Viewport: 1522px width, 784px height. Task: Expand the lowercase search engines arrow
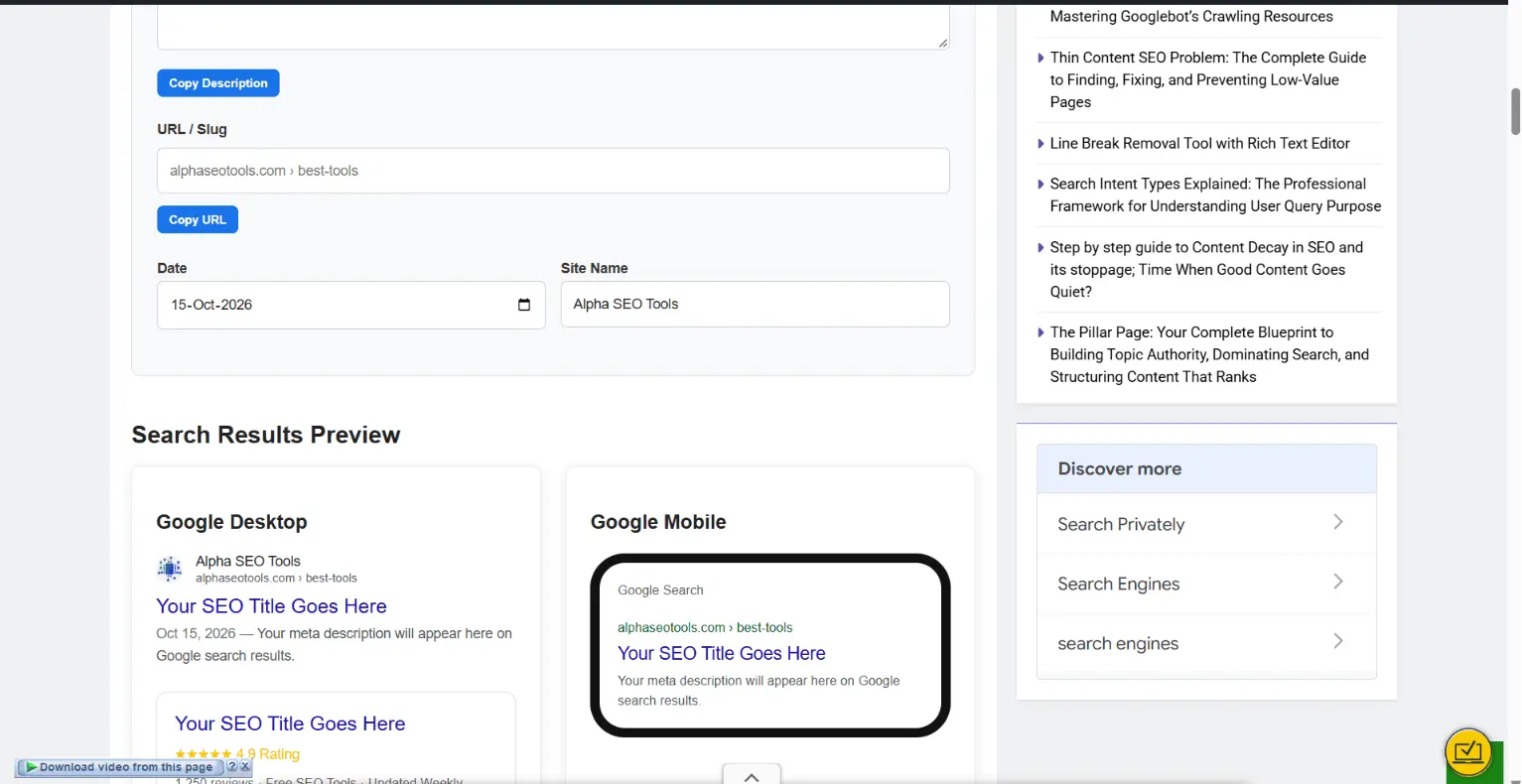tap(1338, 641)
